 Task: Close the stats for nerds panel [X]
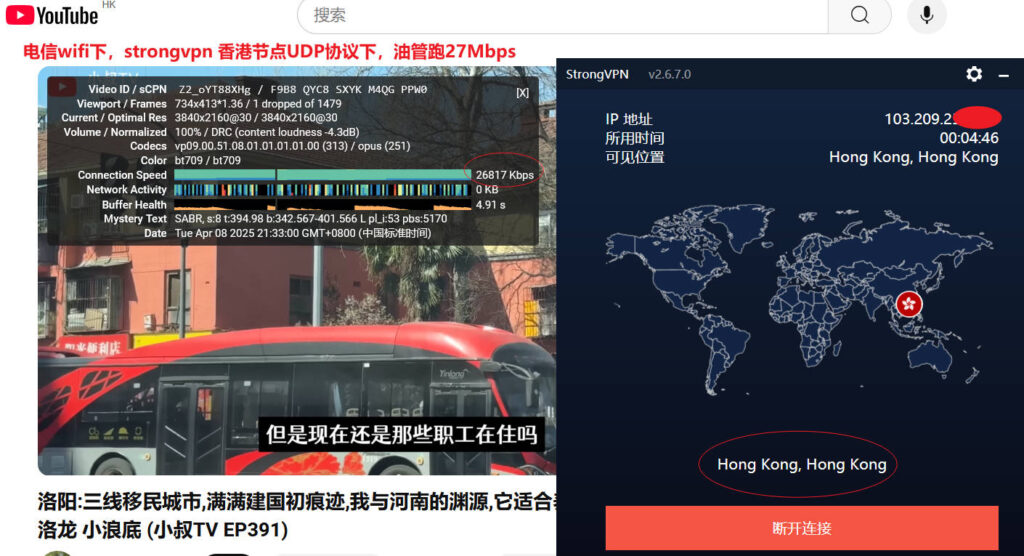522,93
